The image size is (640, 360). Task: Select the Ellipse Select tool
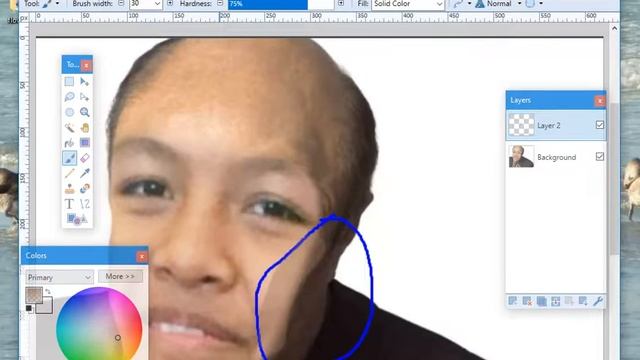click(69, 112)
